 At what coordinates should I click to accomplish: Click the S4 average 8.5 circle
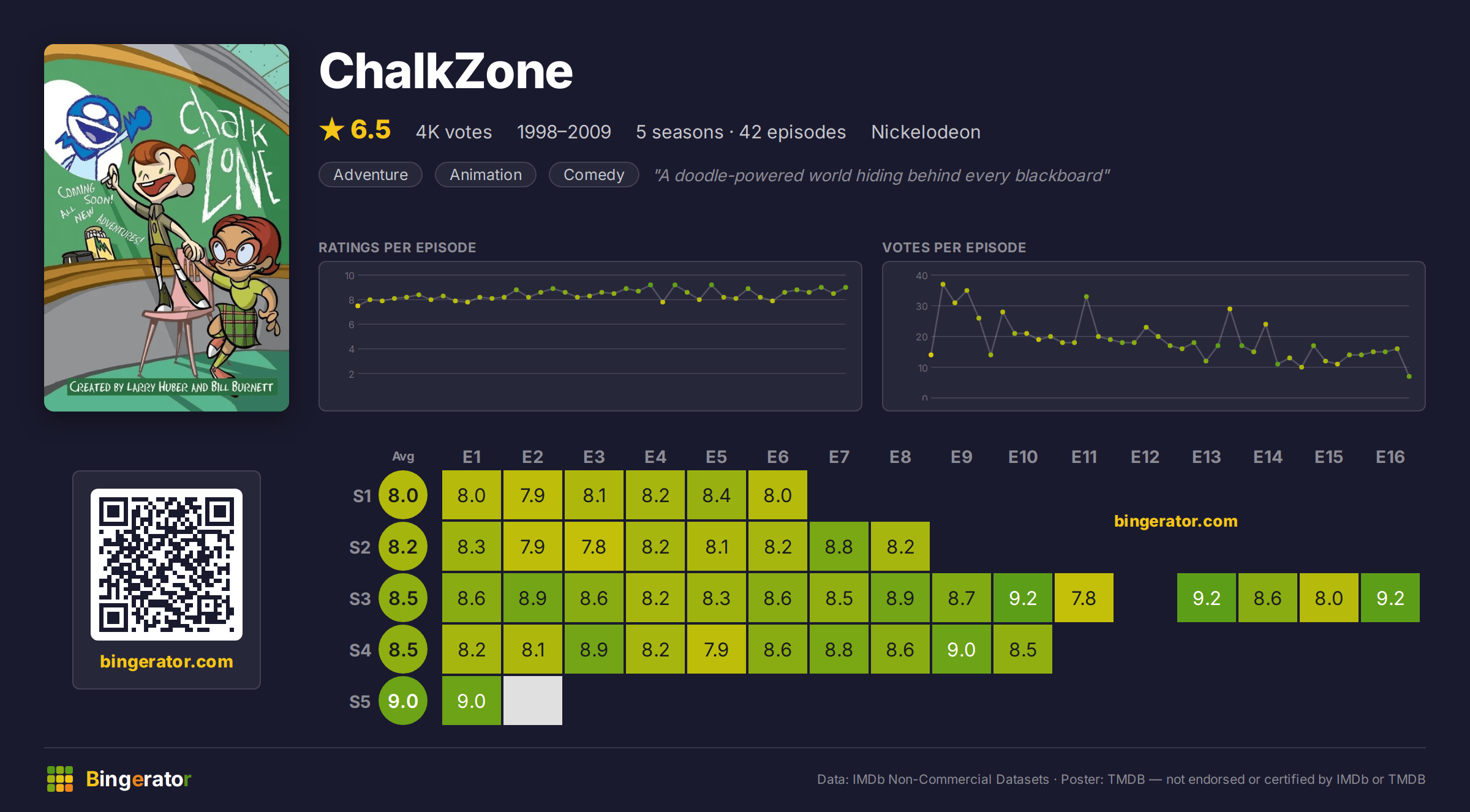(x=403, y=649)
